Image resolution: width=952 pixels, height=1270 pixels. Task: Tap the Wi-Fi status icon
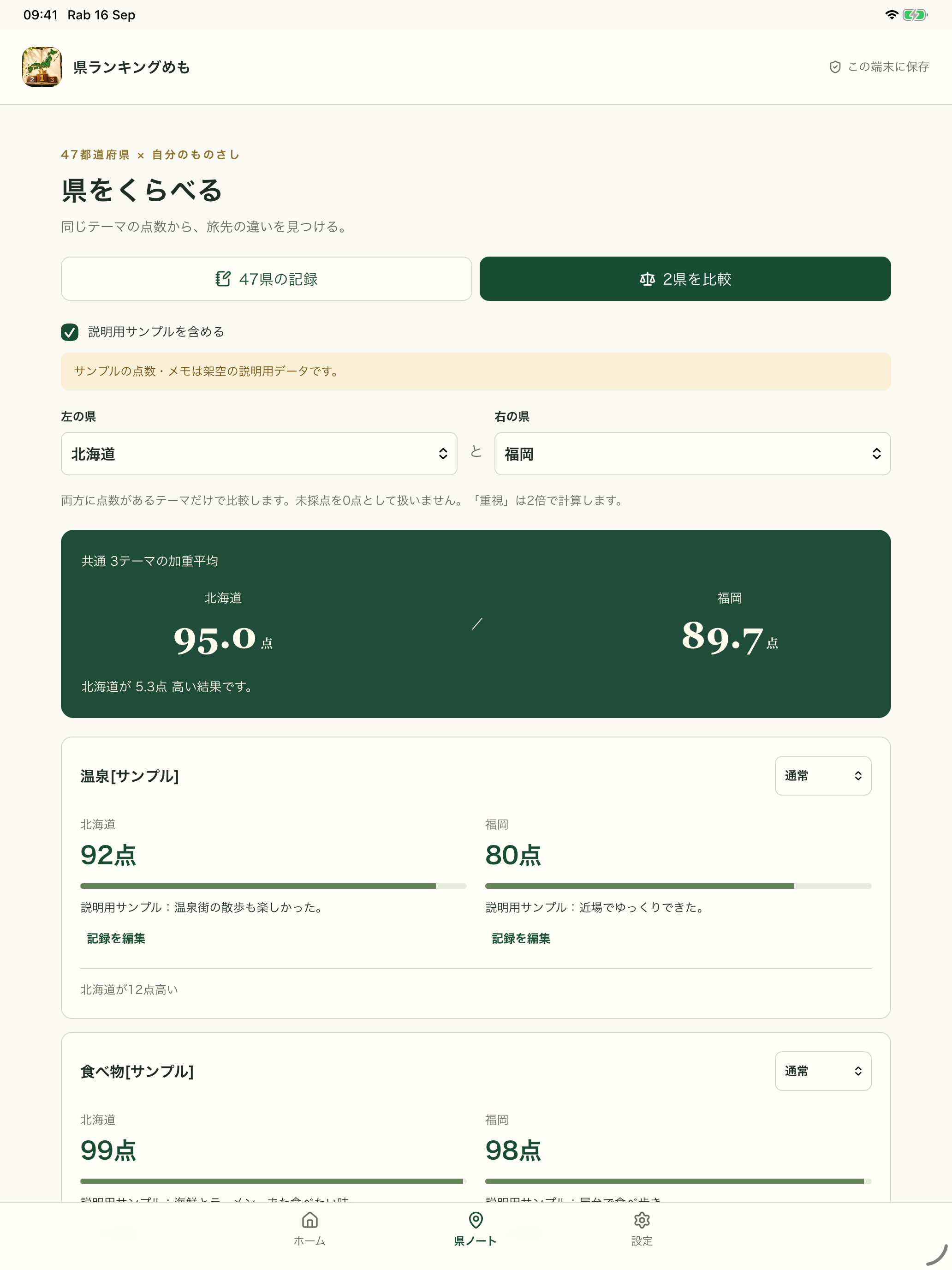click(891, 15)
